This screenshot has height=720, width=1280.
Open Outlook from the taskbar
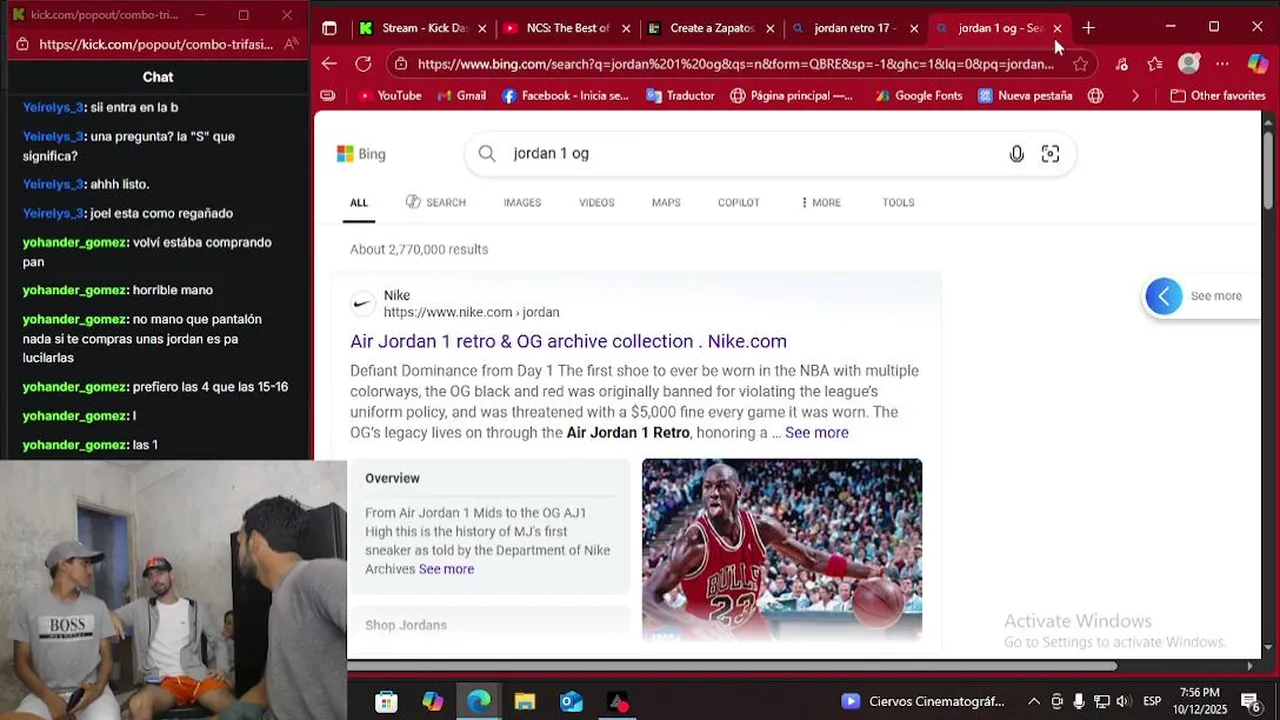click(x=571, y=701)
